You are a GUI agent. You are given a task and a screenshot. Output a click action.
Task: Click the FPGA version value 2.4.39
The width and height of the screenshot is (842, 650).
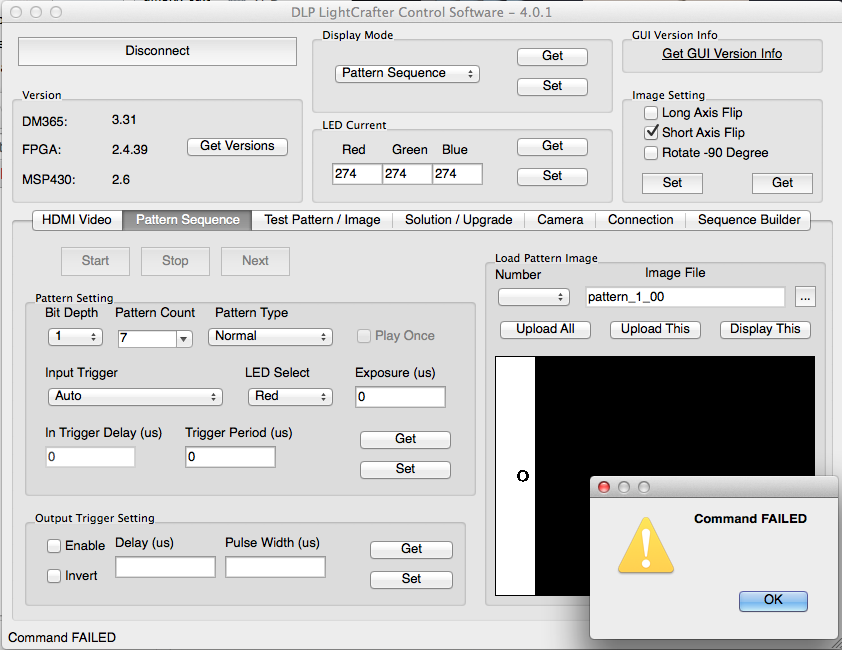[129, 150]
